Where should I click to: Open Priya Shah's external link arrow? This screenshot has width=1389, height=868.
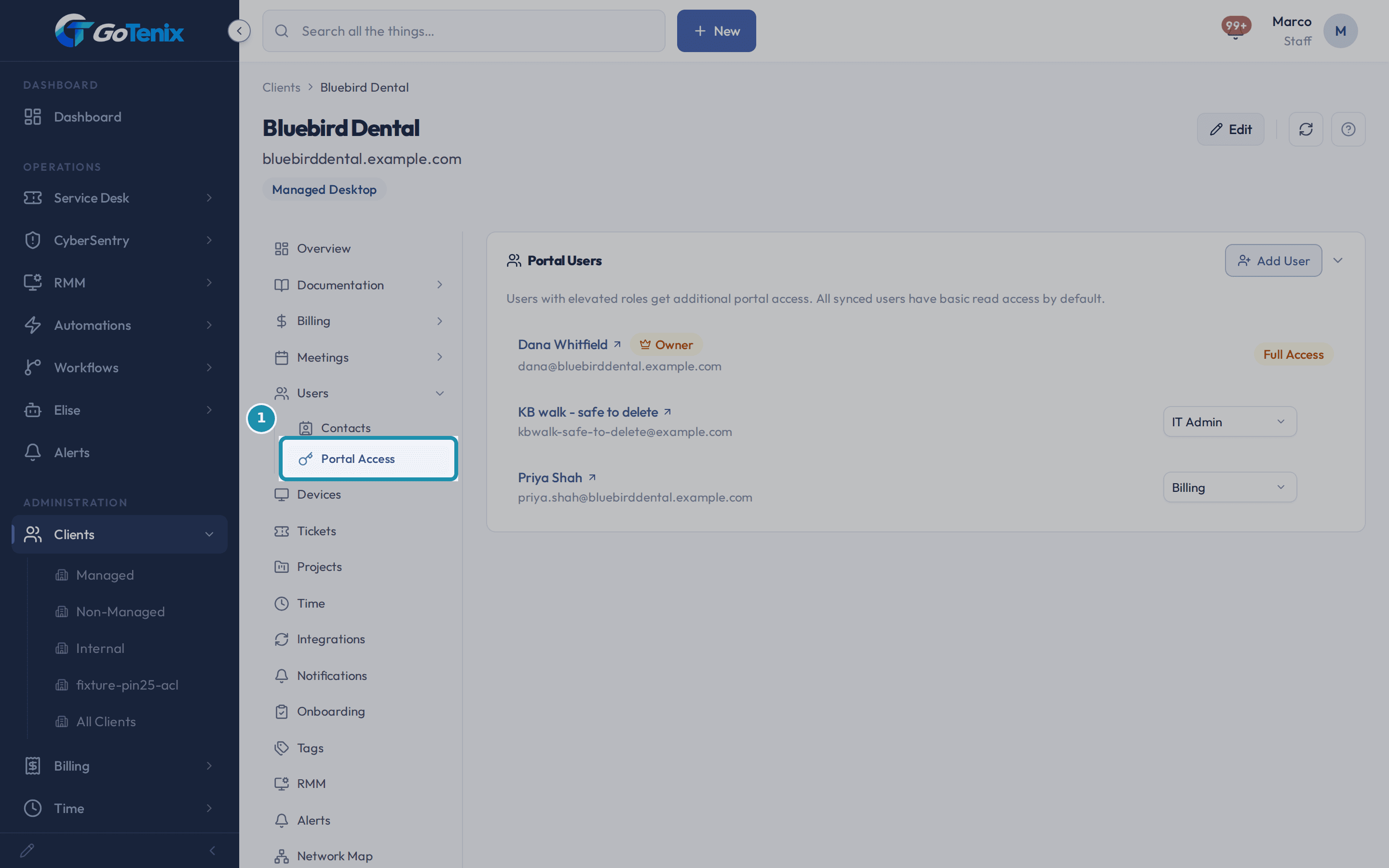coord(592,477)
